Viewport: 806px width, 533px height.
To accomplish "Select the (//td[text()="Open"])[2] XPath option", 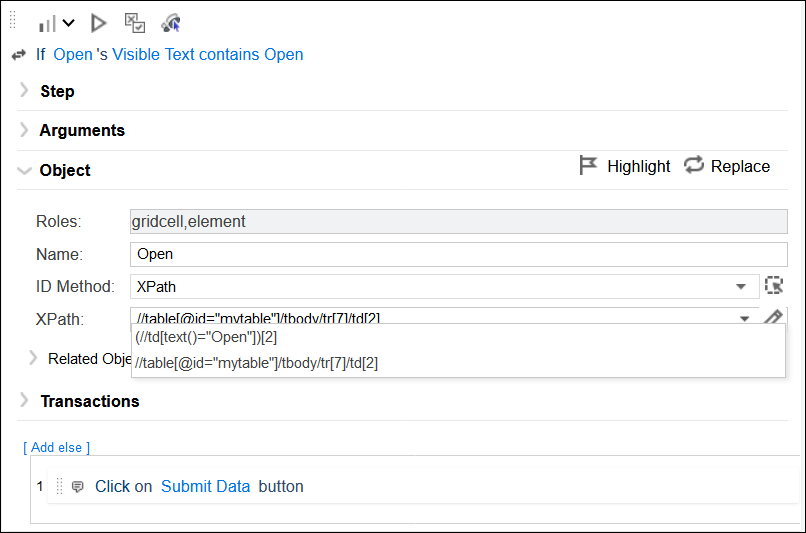I will (x=207, y=337).
